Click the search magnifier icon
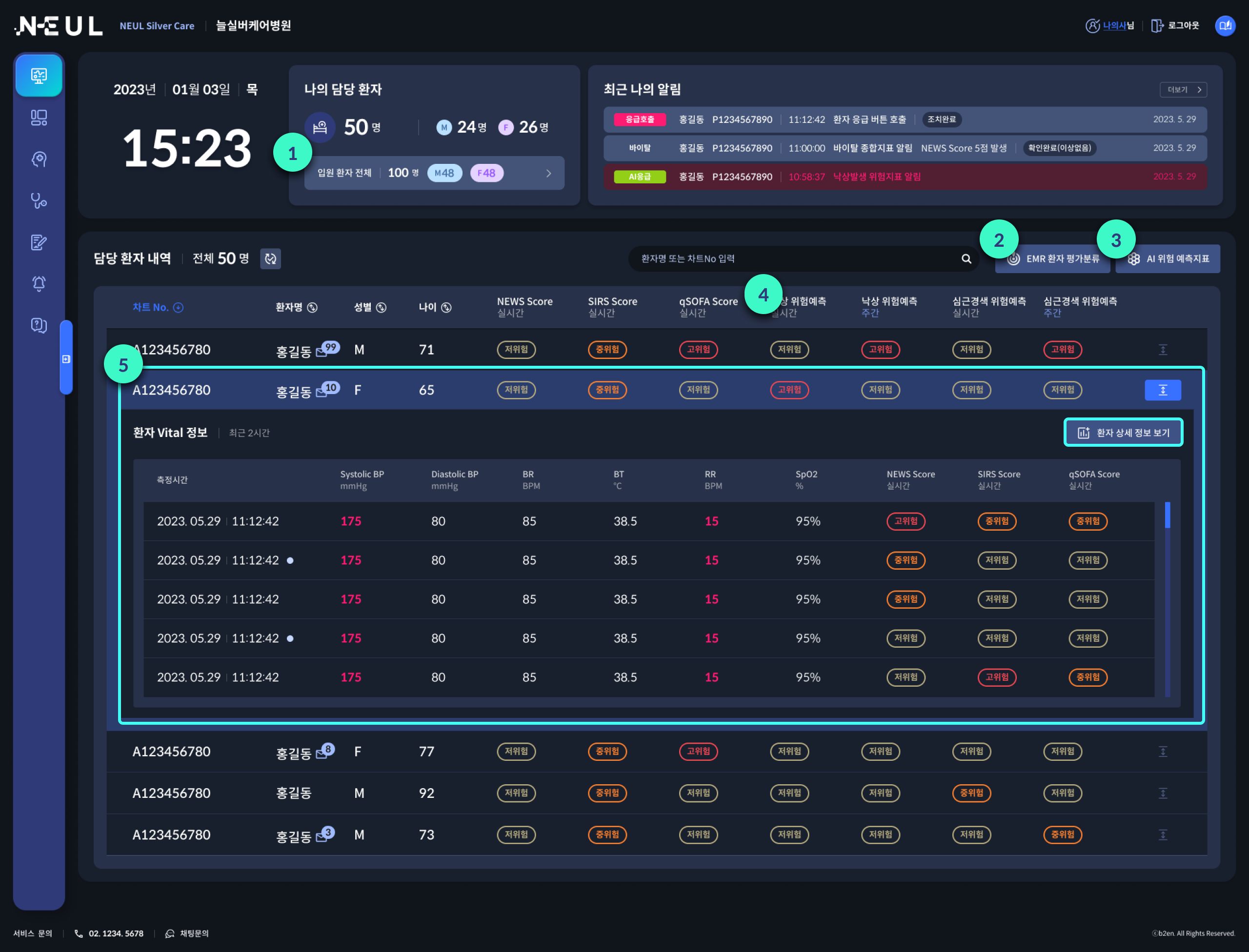The width and height of the screenshot is (1249, 952). click(966, 259)
